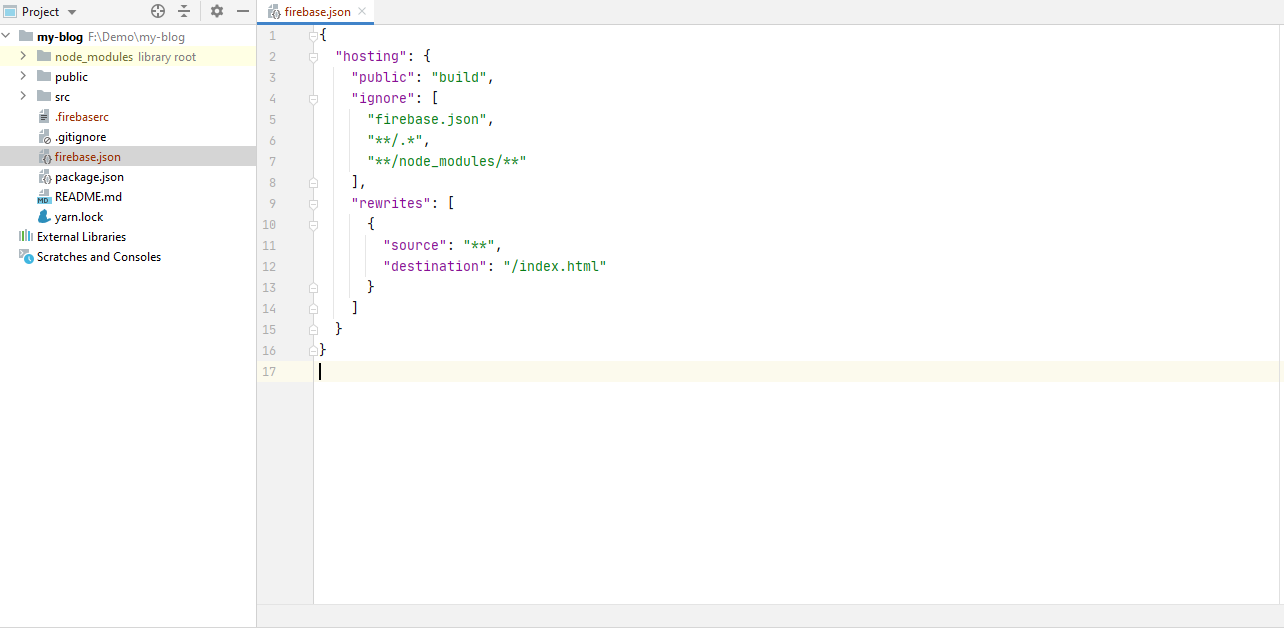
Task: Open the Project view dropdown
Action: (x=70, y=12)
